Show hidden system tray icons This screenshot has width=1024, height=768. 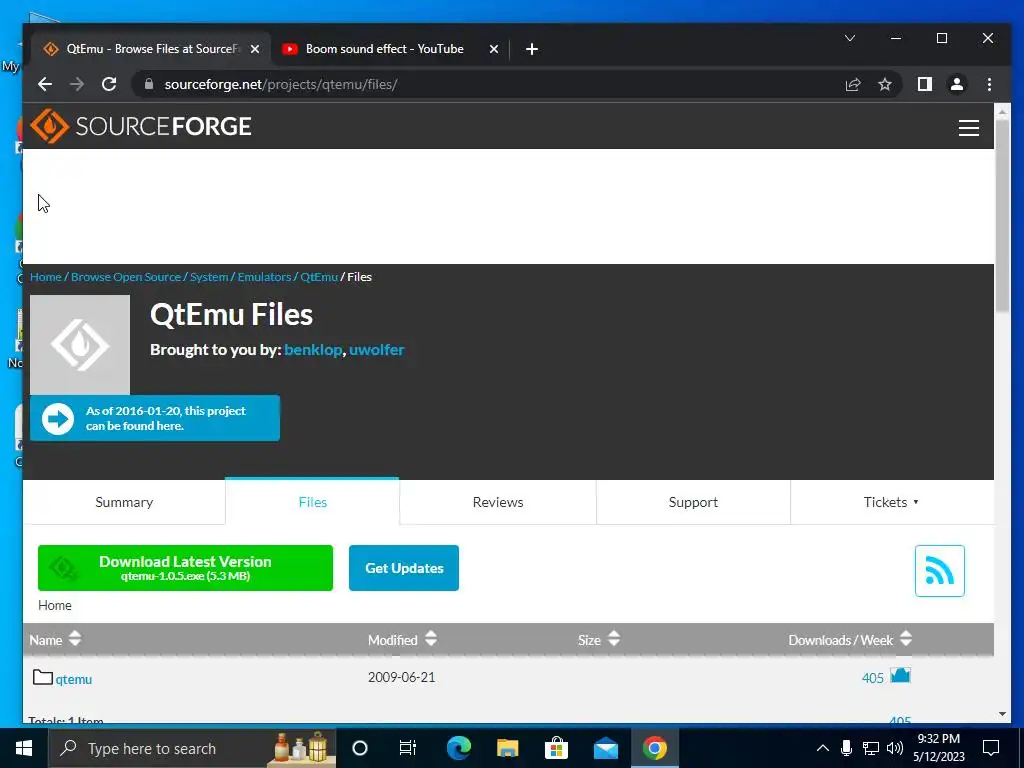point(823,748)
